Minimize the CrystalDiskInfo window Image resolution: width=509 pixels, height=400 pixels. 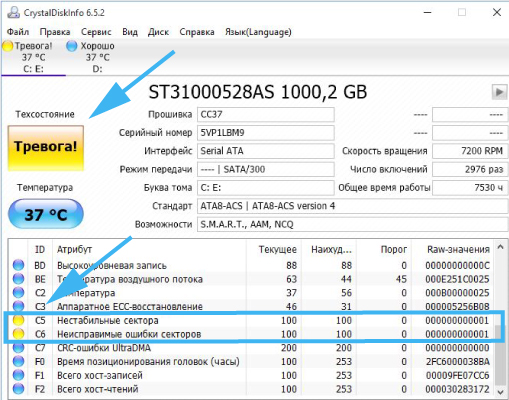(428, 12)
